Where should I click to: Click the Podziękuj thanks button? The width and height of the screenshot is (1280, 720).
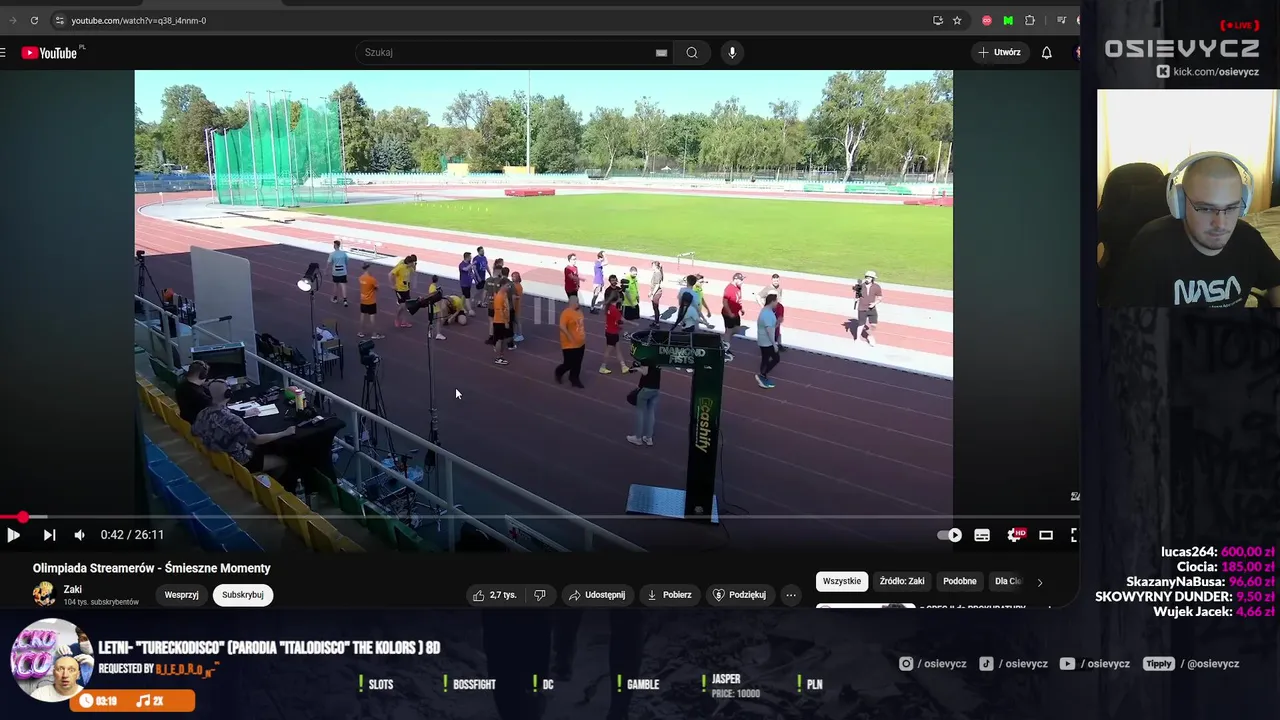point(739,595)
